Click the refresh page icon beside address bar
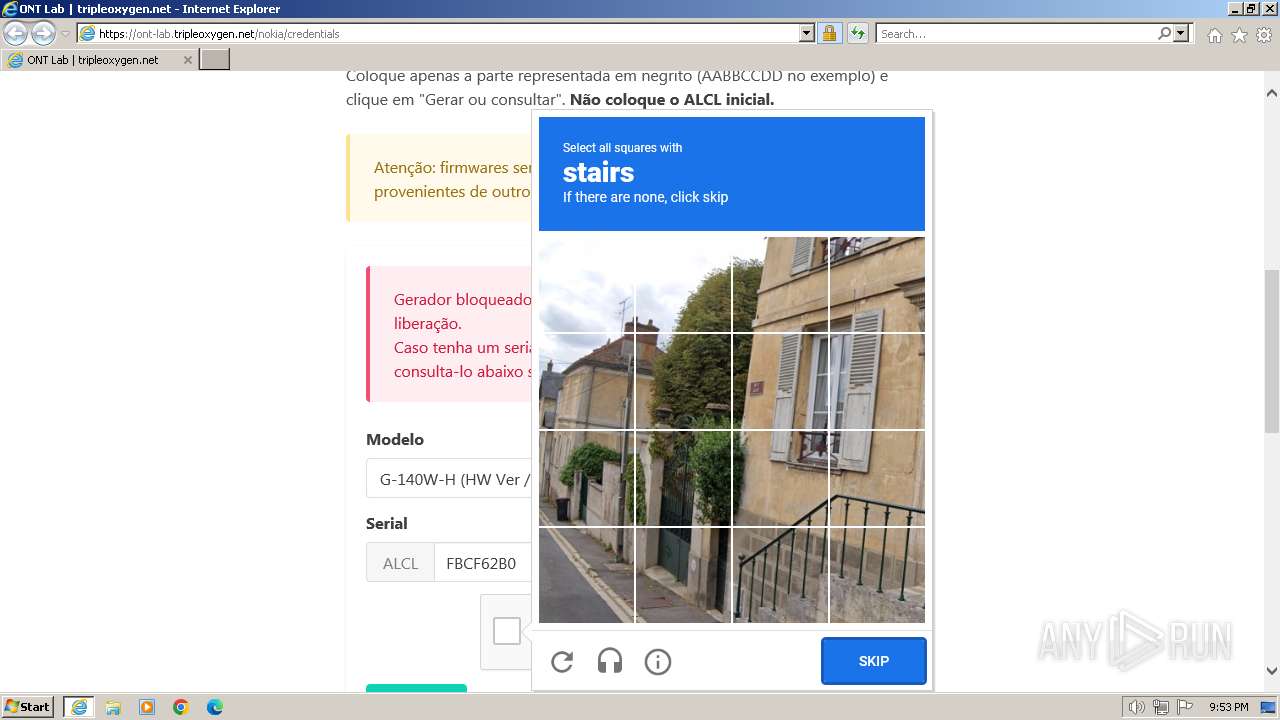The image size is (1280, 720). (857, 33)
